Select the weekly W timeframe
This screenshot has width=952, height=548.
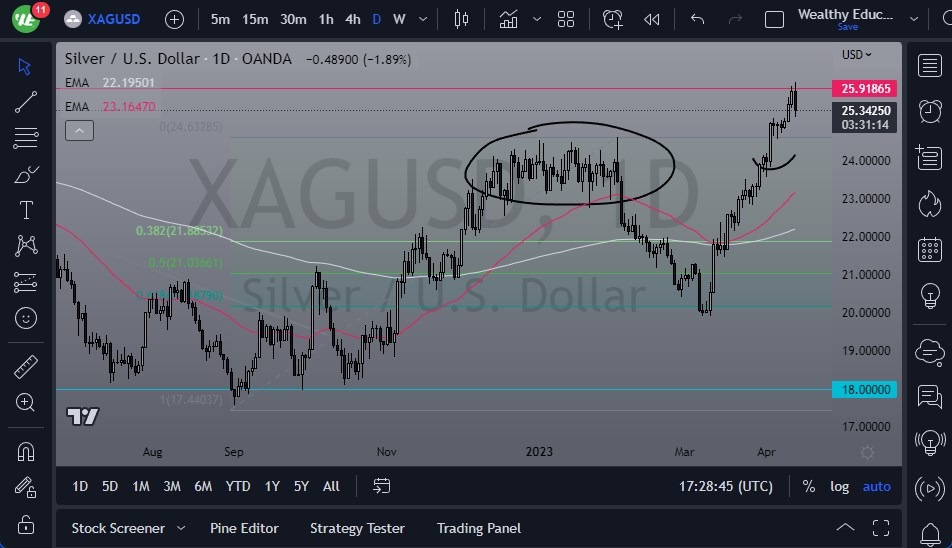[399, 19]
